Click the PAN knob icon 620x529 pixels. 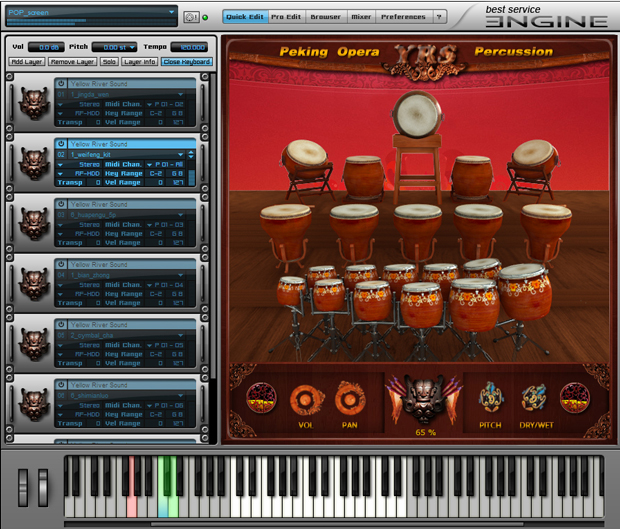(350, 399)
